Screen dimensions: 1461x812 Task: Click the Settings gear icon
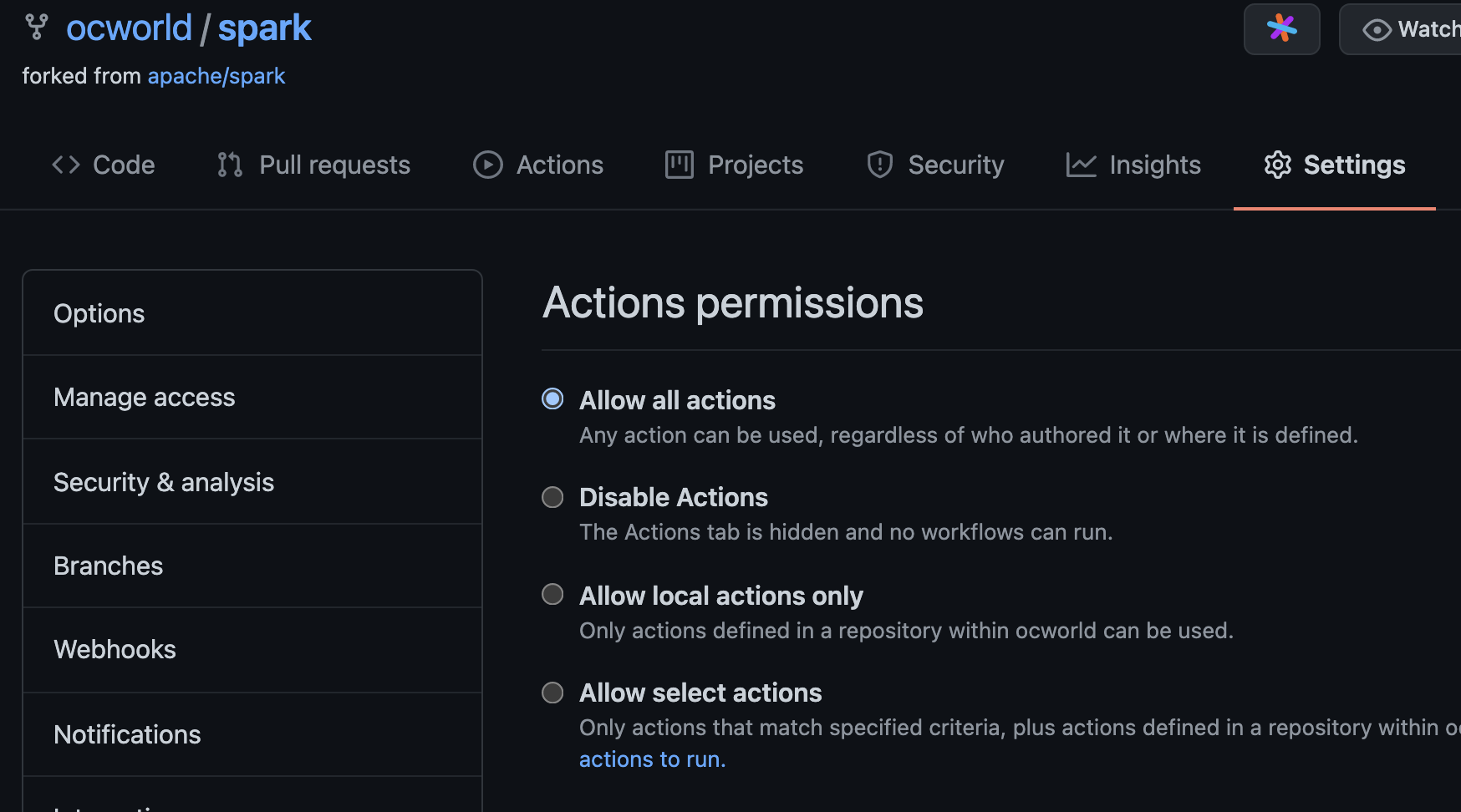point(1278,165)
